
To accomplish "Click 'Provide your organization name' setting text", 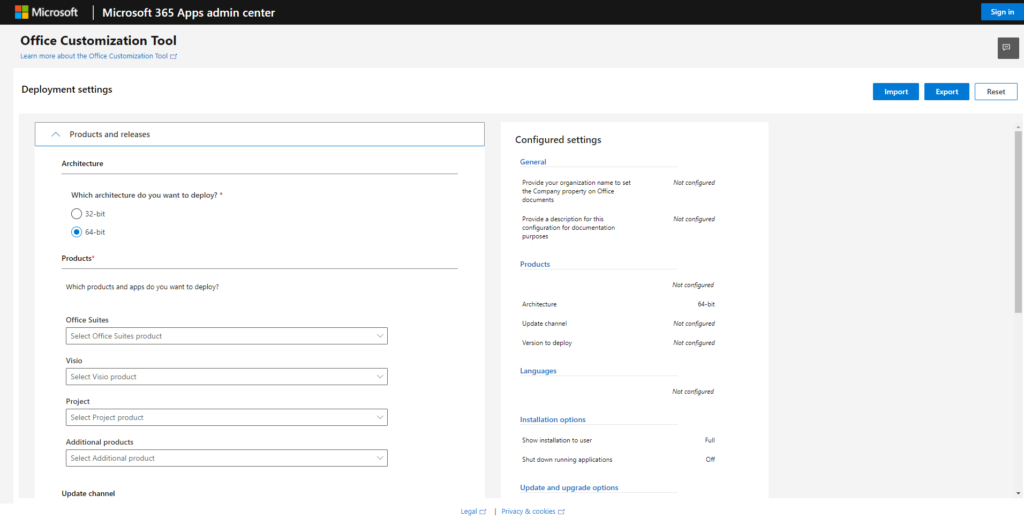I will click(577, 191).
